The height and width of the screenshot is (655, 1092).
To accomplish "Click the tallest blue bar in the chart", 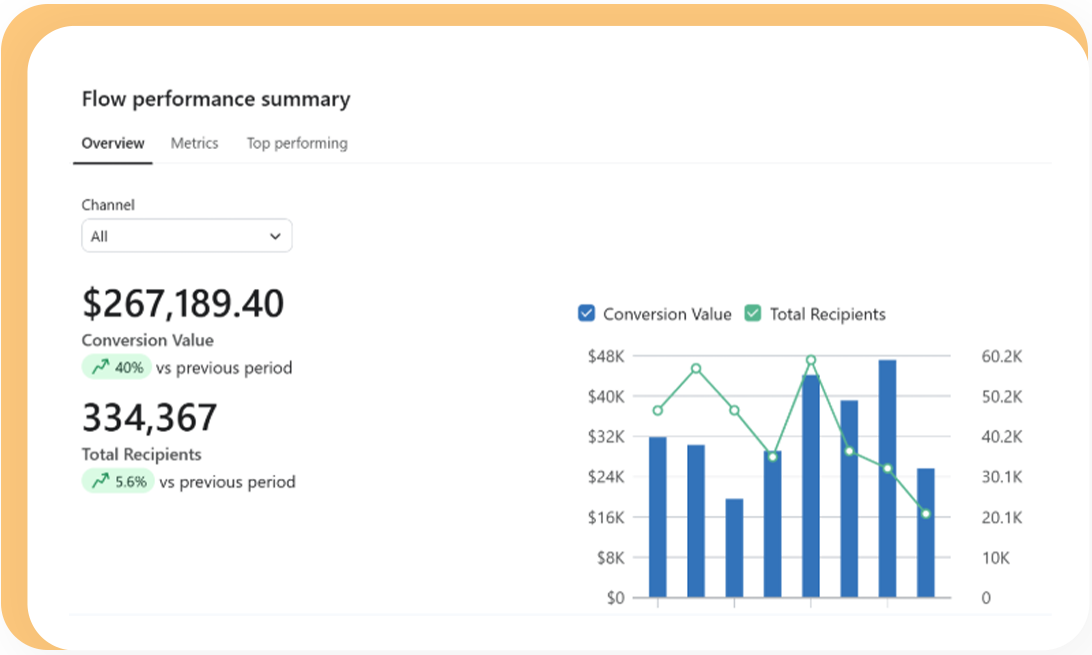I will click(887, 480).
